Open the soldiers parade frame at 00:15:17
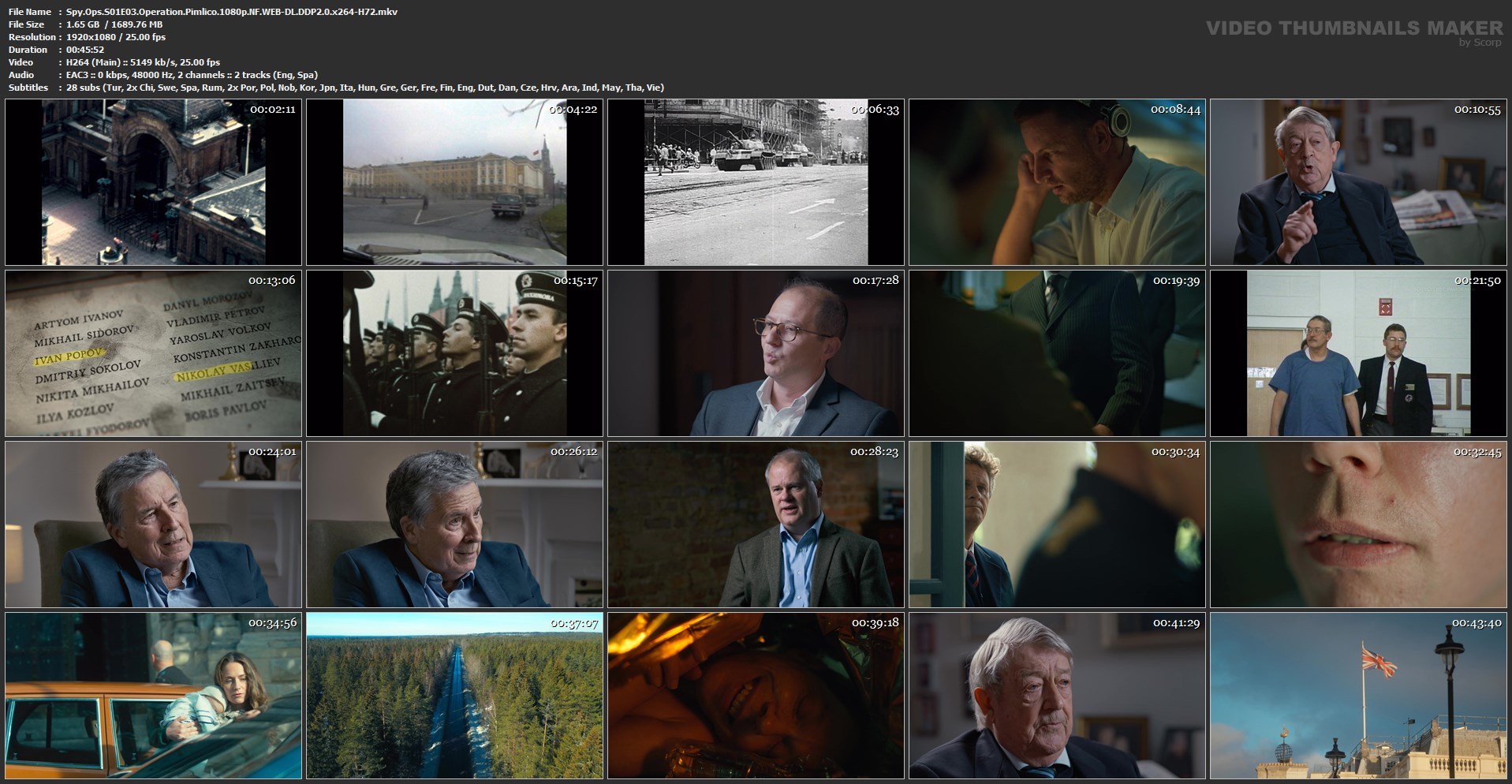This screenshot has width=1512, height=784. 454,353
